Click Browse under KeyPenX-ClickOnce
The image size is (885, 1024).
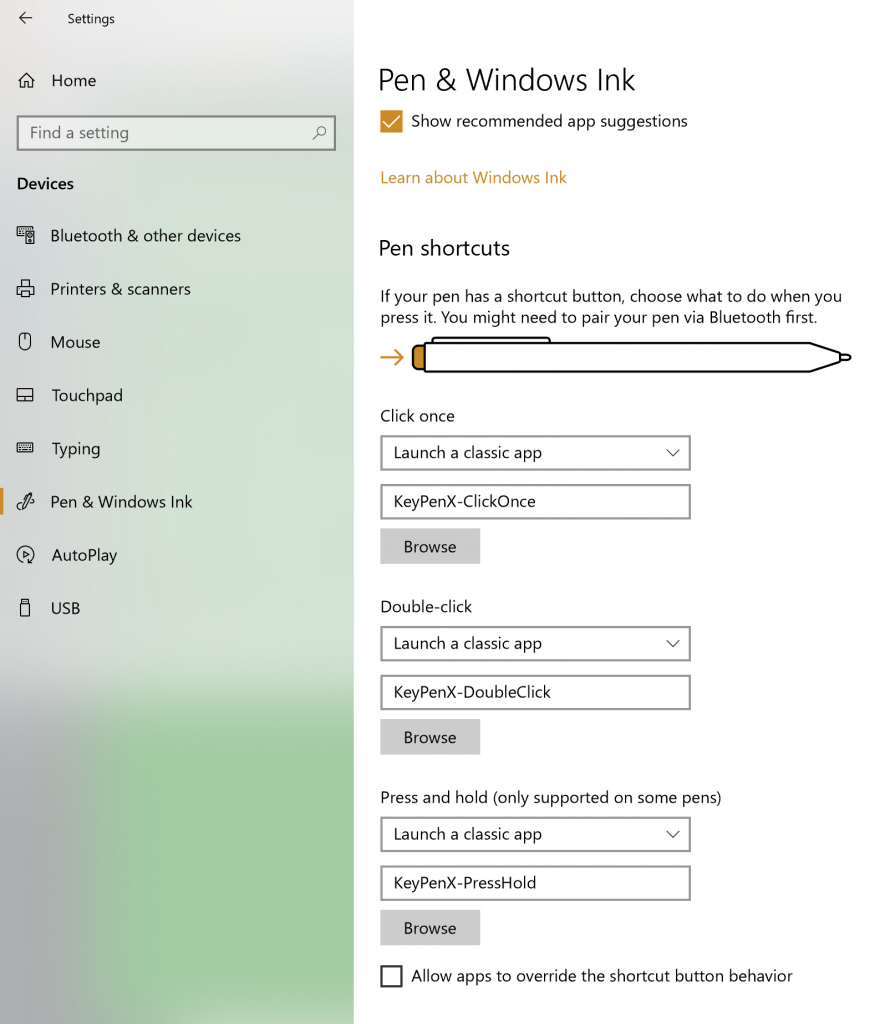(x=430, y=546)
